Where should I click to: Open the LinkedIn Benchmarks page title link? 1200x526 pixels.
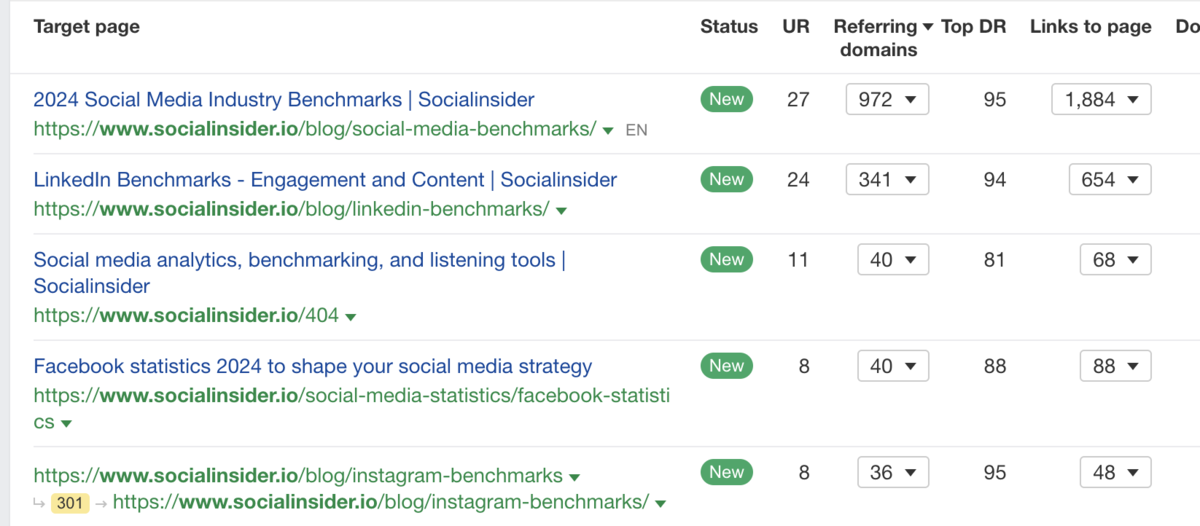click(325, 180)
